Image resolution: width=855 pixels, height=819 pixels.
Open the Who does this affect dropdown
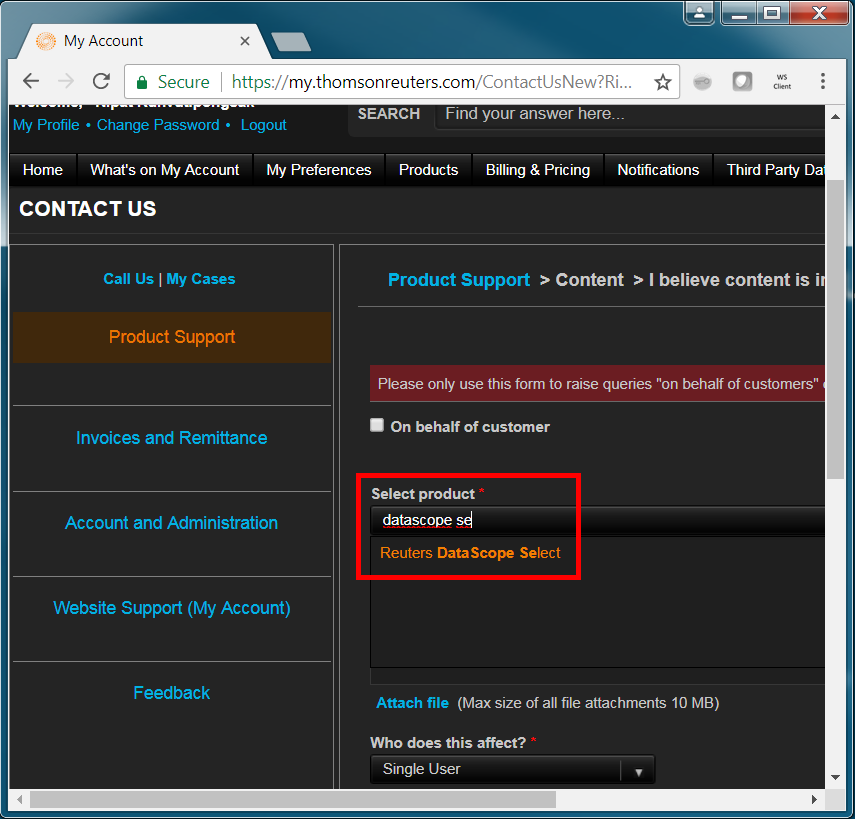click(512, 769)
